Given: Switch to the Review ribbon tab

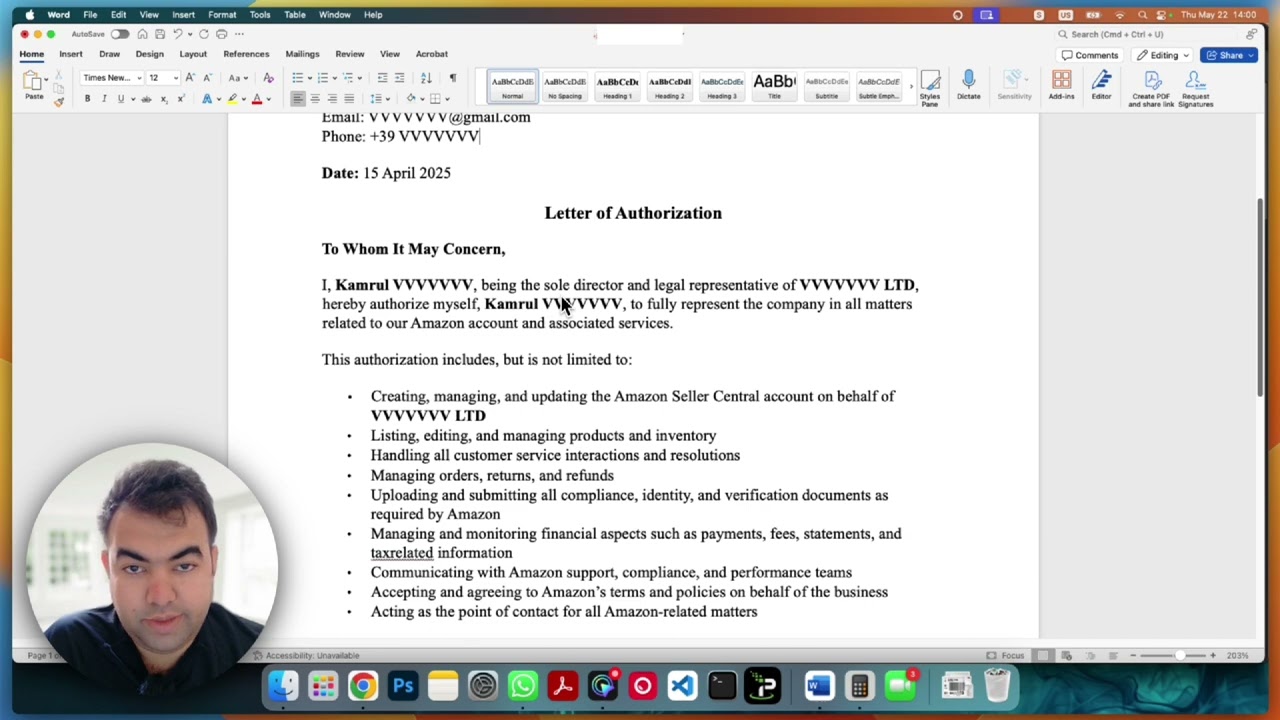Looking at the screenshot, I should (x=350, y=54).
